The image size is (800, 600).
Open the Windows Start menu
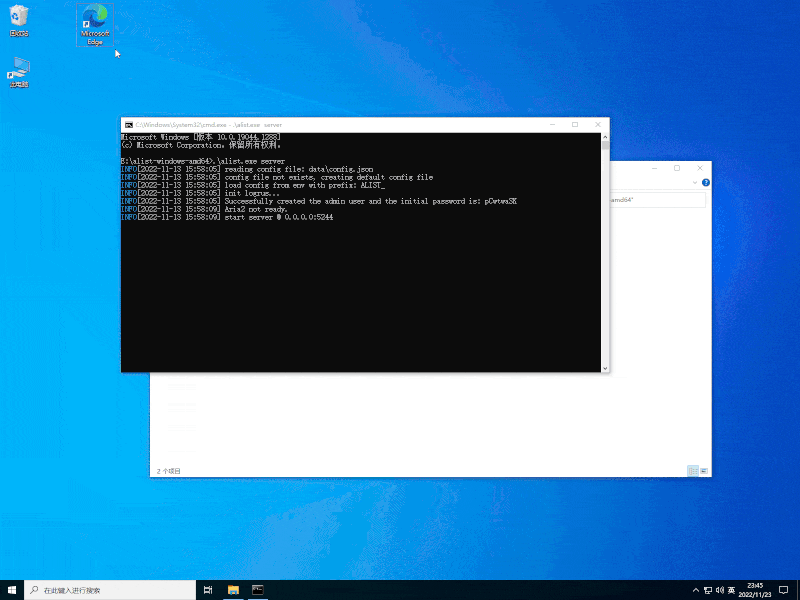pos(12,590)
